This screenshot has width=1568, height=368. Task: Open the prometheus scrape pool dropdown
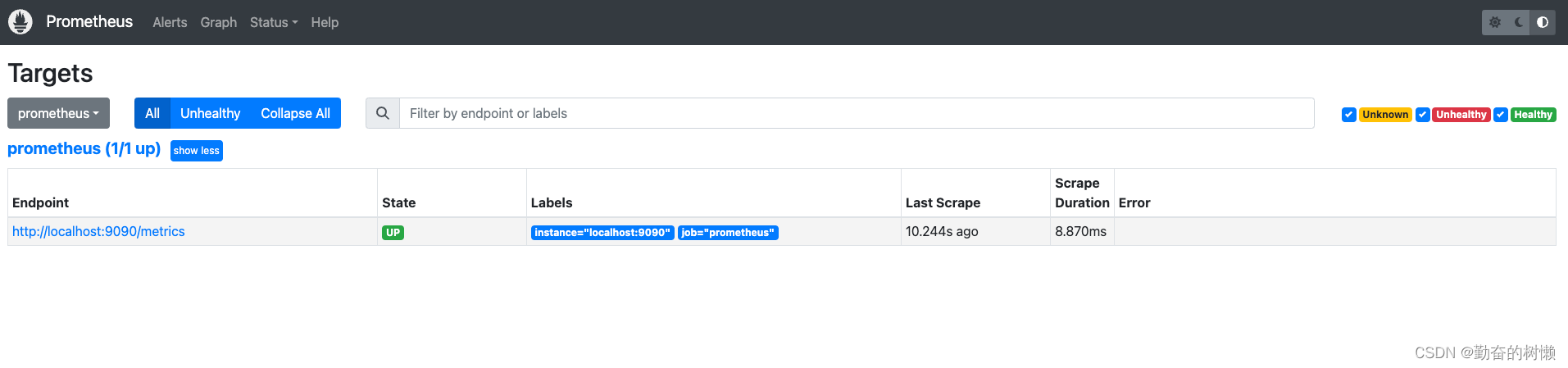click(58, 113)
